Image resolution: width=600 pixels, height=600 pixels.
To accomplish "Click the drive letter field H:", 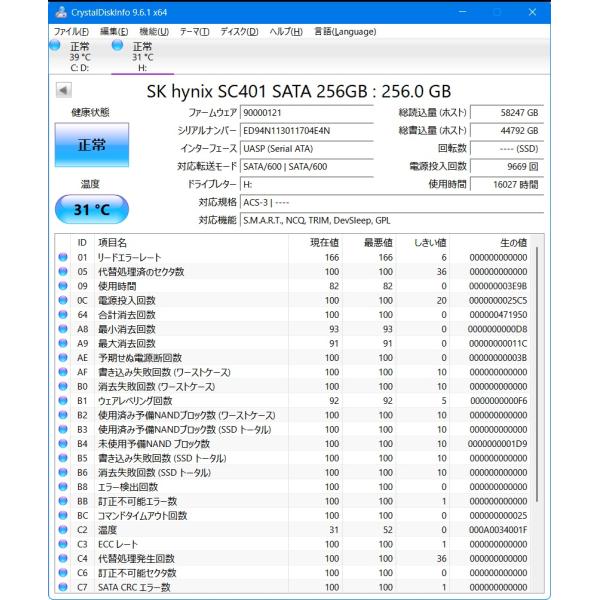I will pos(307,184).
